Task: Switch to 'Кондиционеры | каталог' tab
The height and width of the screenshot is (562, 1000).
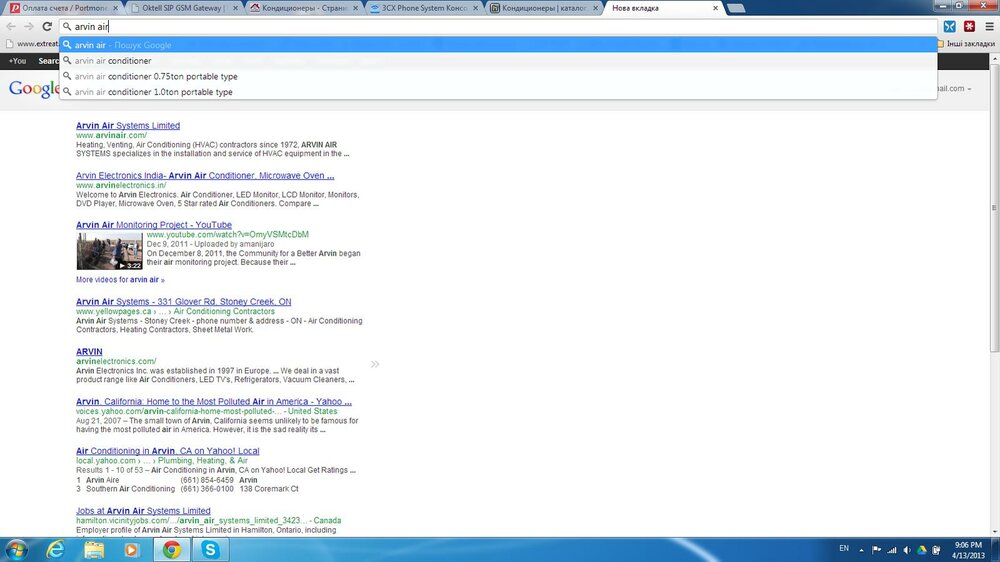Action: [x=543, y=8]
